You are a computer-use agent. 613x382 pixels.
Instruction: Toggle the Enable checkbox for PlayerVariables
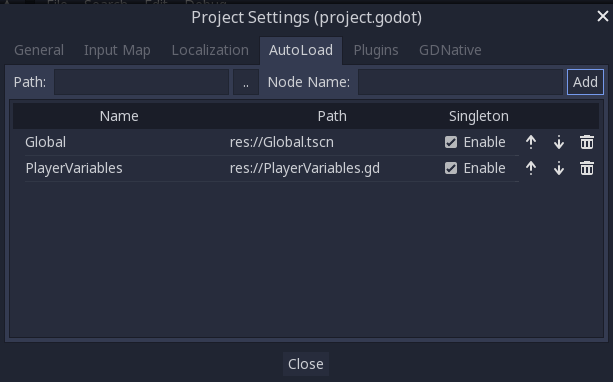(451, 168)
